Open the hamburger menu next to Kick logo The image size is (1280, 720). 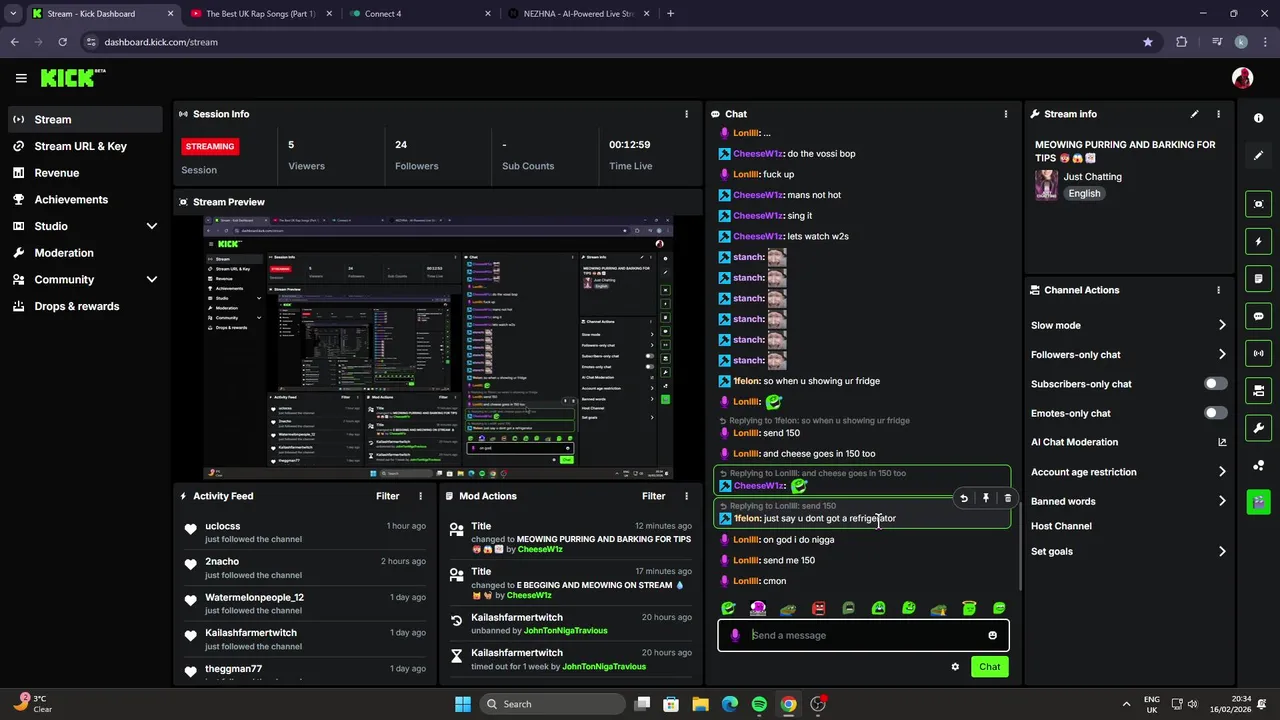pos(21,78)
